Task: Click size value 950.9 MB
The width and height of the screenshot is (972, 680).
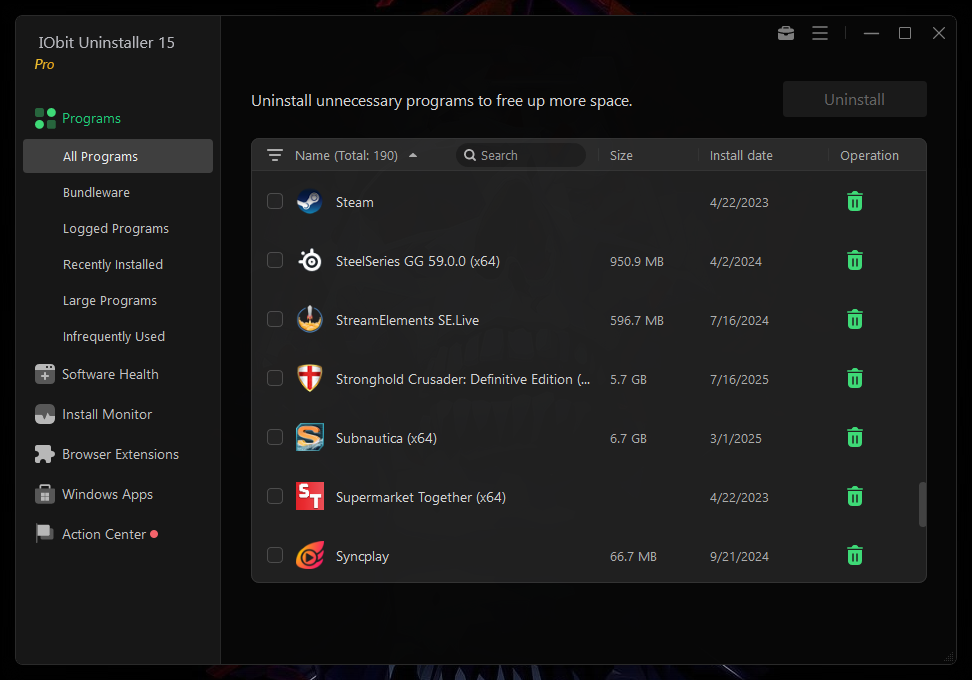Action: (x=636, y=261)
